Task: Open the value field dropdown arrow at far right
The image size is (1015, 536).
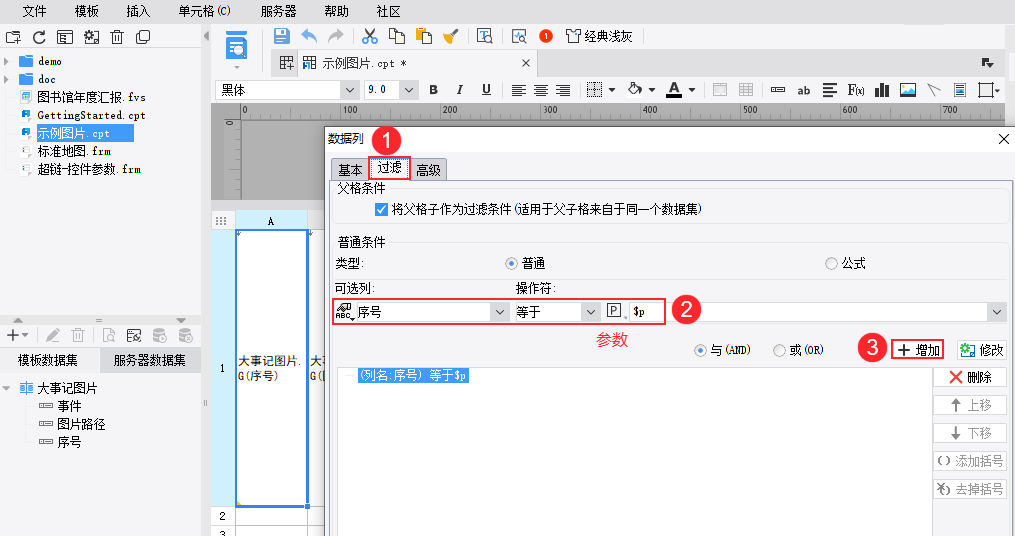Action: pos(997,312)
